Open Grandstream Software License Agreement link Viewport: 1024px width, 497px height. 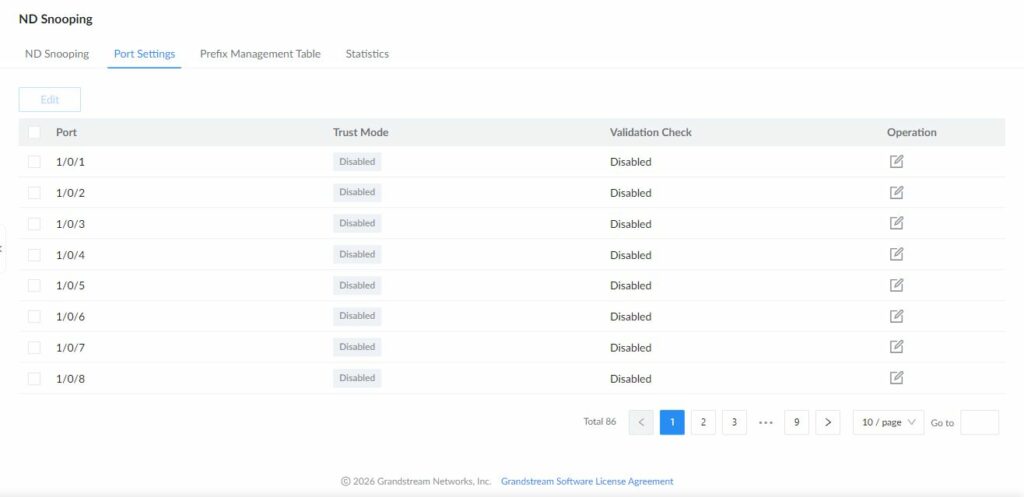click(587, 481)
